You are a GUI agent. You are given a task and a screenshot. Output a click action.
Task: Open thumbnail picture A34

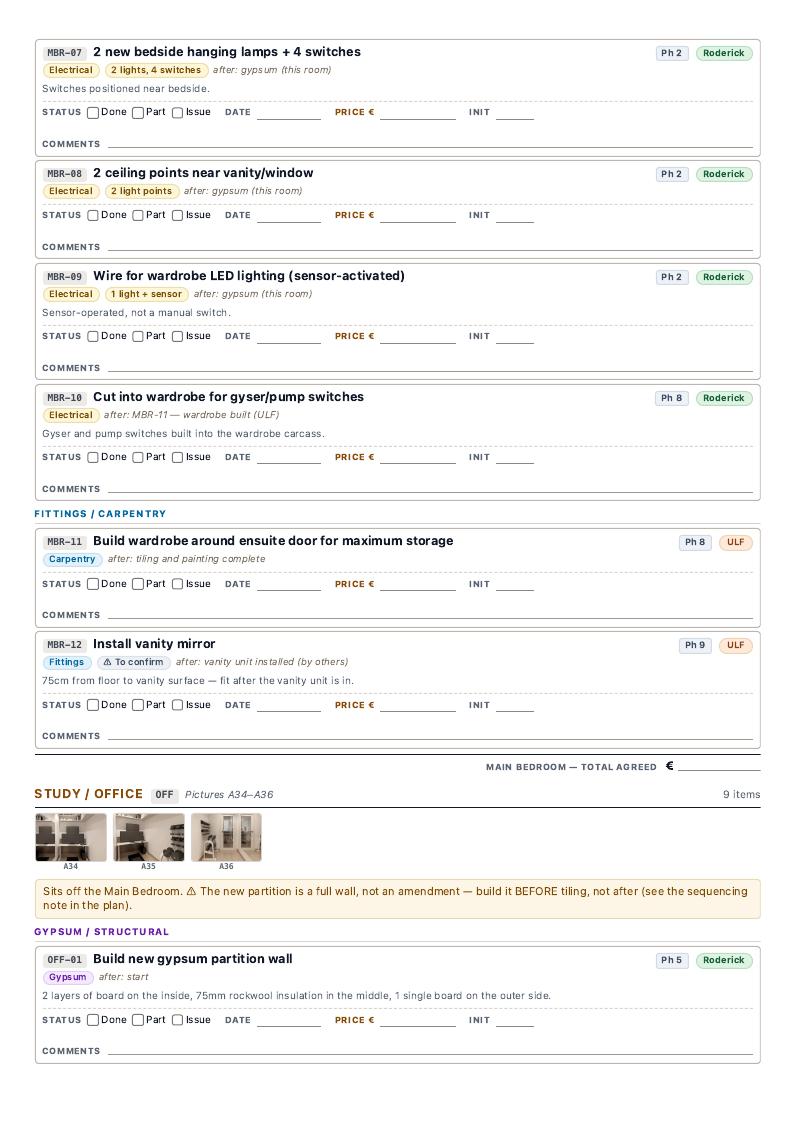click(71, 837)
